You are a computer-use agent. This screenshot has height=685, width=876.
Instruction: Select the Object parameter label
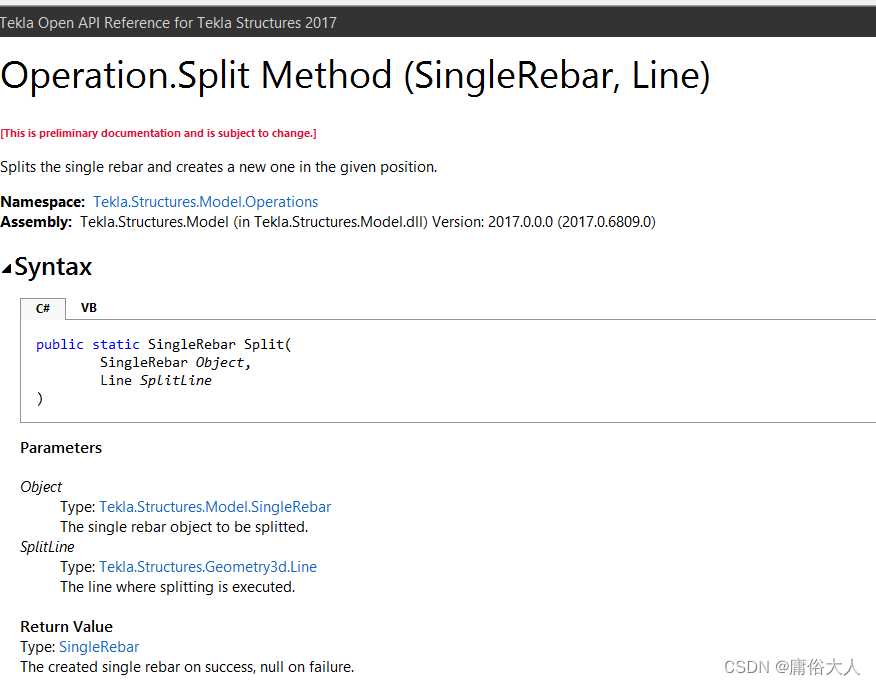(40, 487)
